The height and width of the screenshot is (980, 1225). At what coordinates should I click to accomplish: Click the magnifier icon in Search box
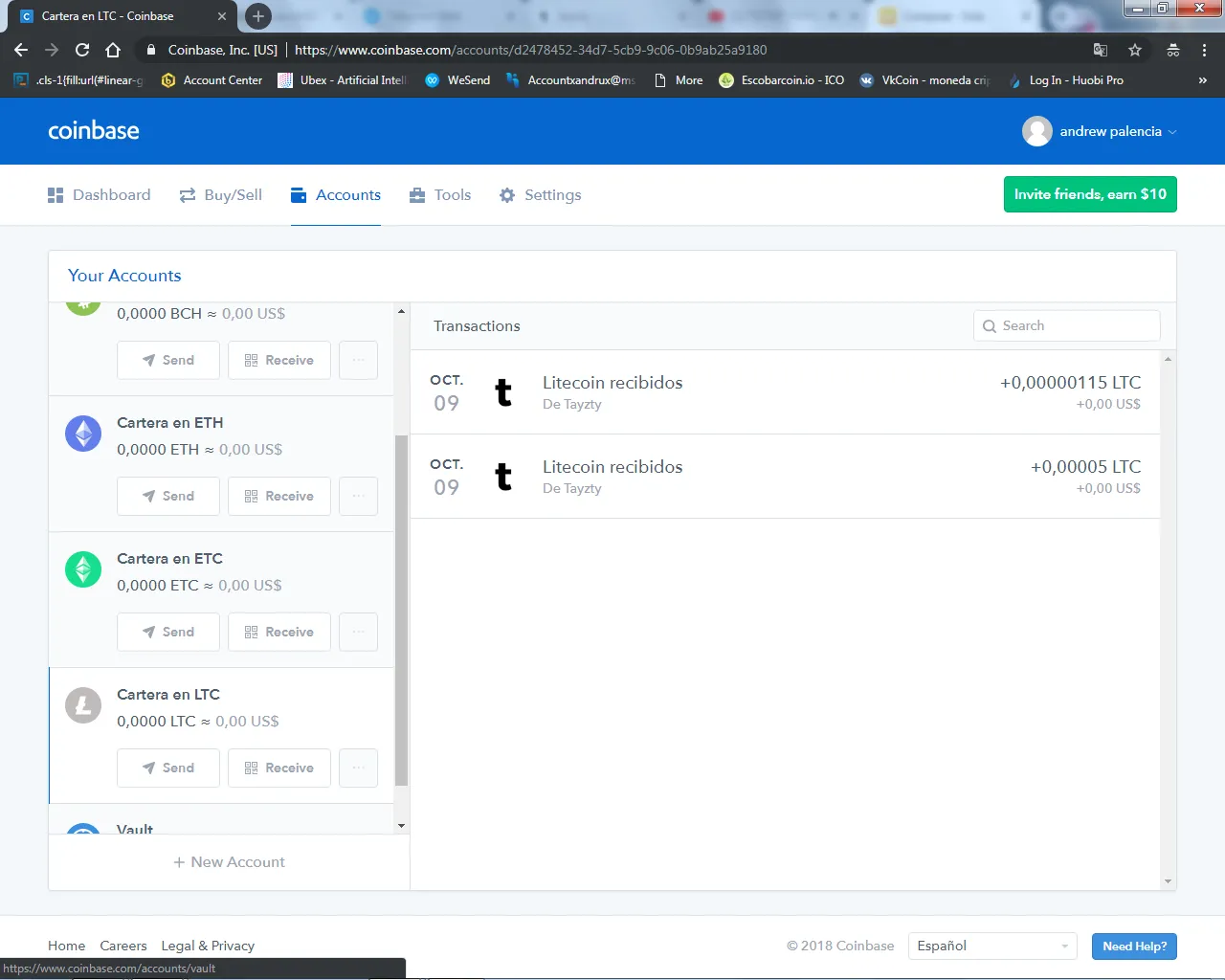pyautogui.click(x=990, y=326)
